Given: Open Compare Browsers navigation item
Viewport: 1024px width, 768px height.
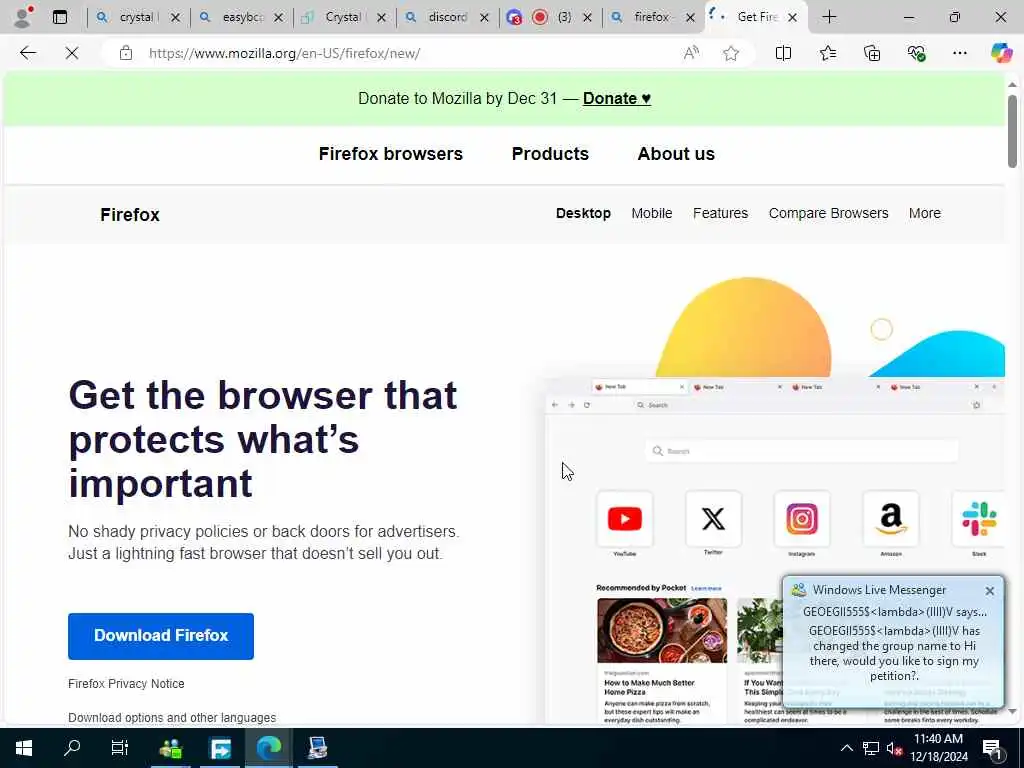Looking at the screenshot, I should pos(828,214).
